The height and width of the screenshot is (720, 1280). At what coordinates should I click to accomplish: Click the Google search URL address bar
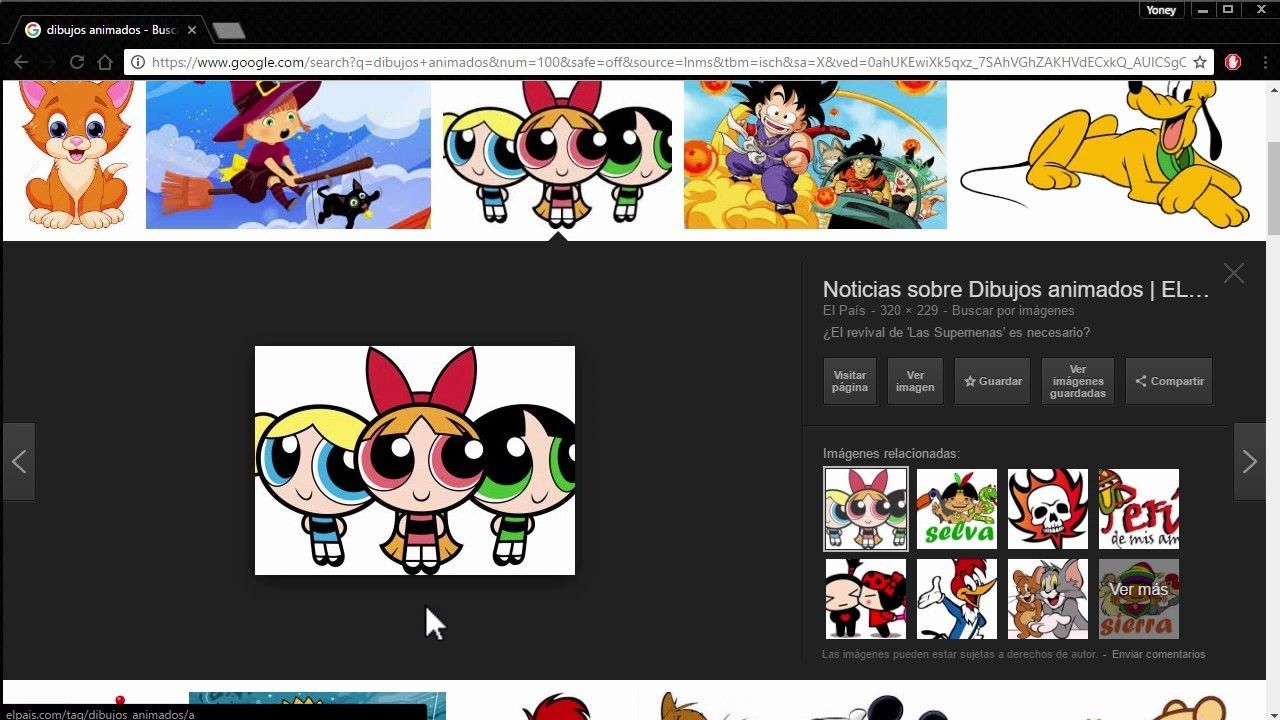668,62
